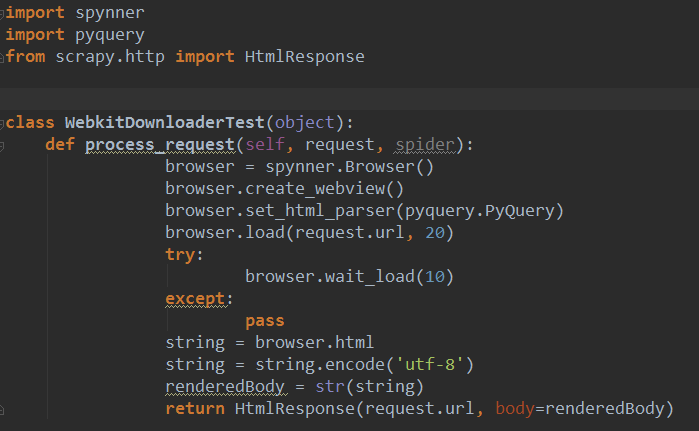
Task: Click the 'try' keyword
Action: 180,255
